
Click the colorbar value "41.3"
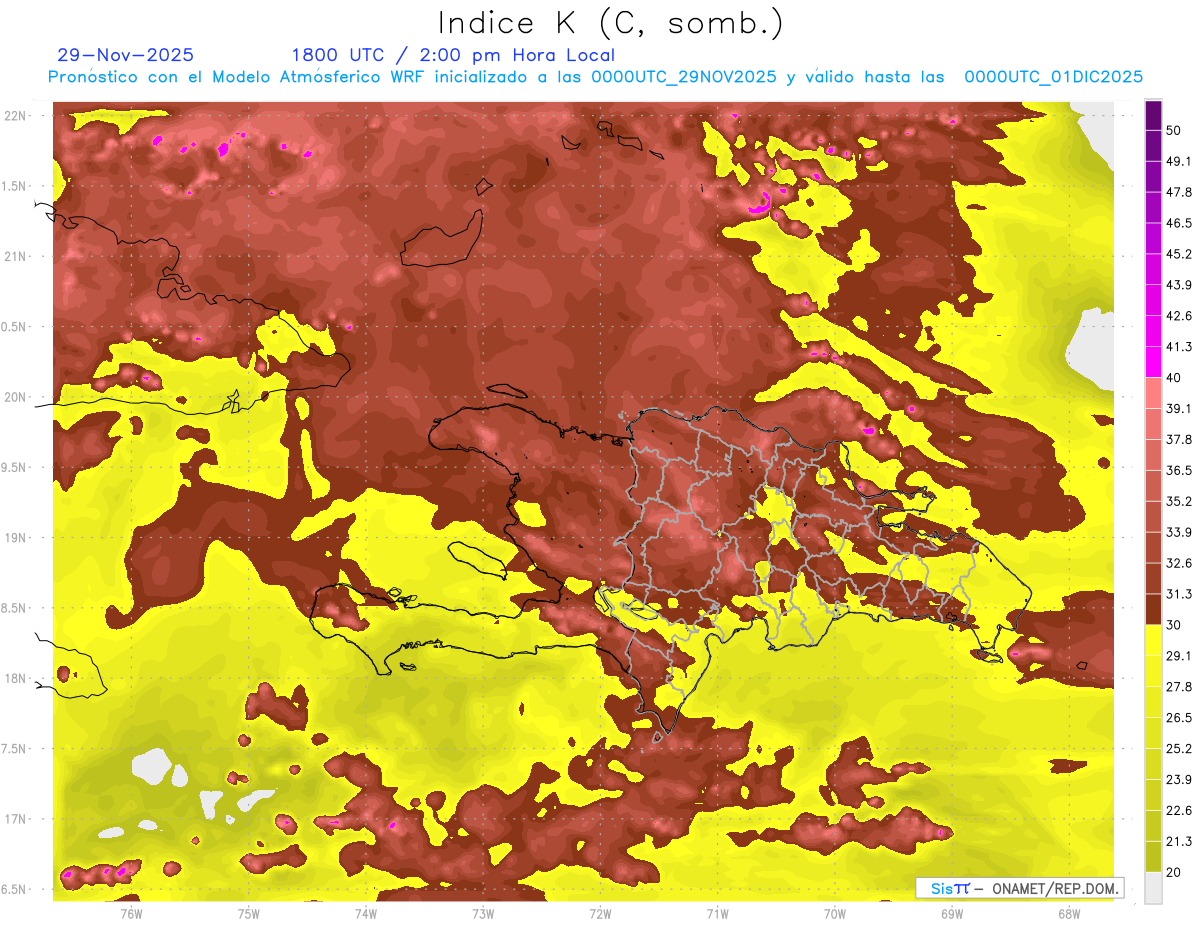click(x=1179, y=347)
